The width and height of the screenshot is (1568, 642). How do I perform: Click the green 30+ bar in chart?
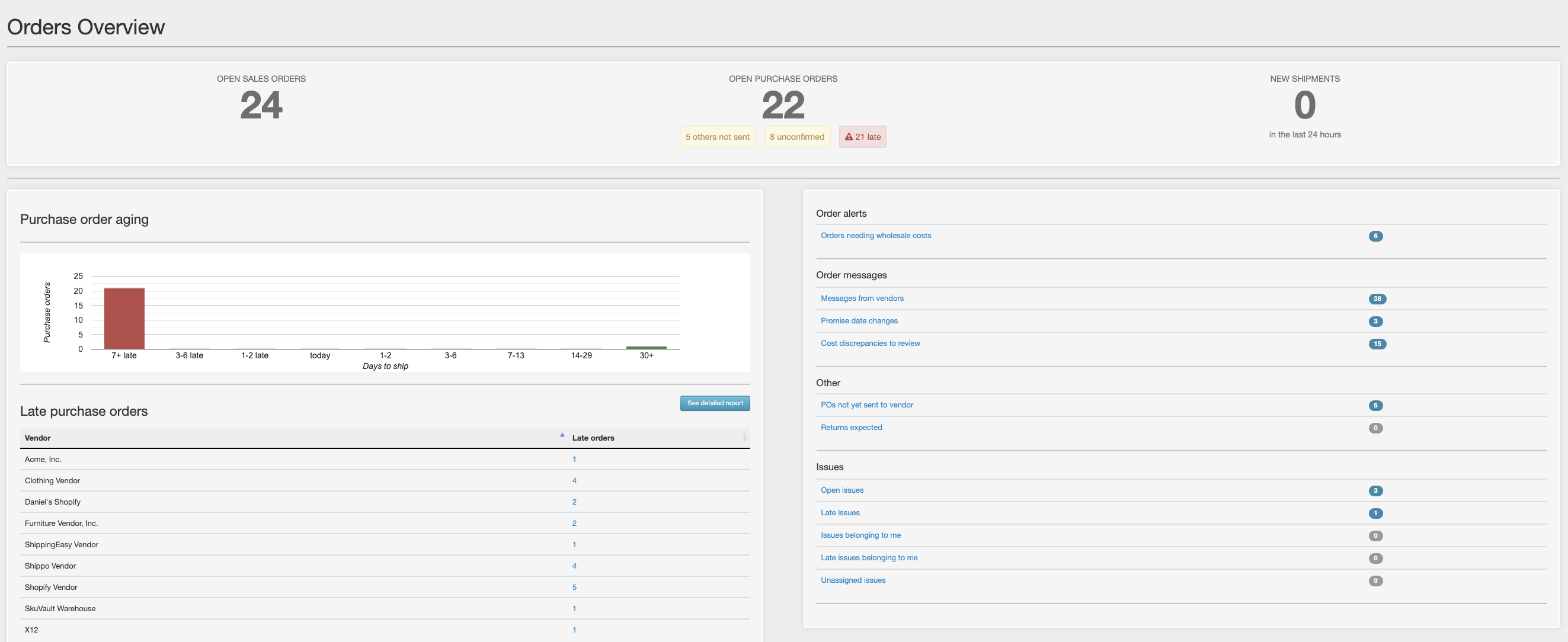coord(646,348)
